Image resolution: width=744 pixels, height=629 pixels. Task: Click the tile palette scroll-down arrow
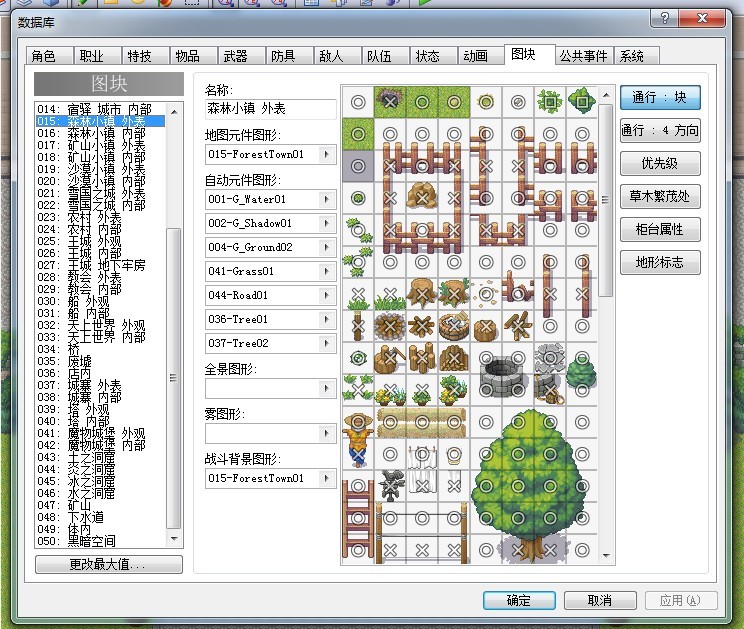point(606,555)
